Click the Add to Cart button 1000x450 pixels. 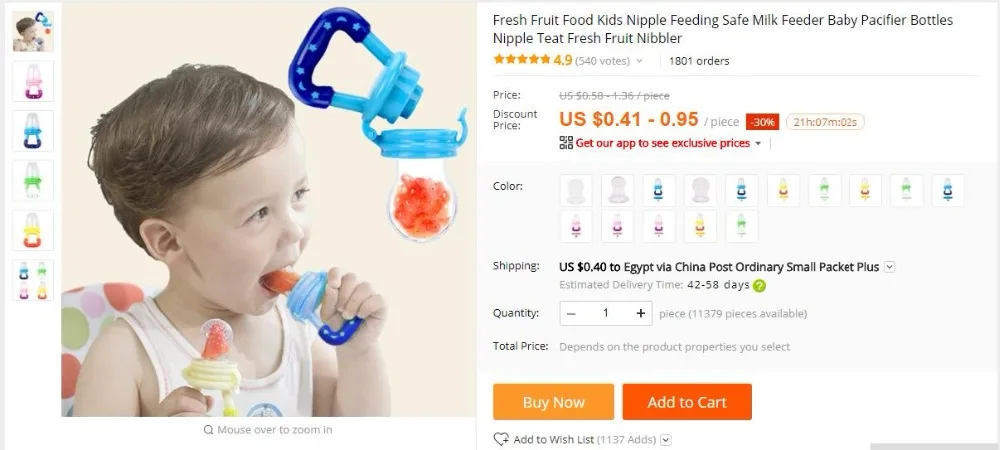[687, 402]
